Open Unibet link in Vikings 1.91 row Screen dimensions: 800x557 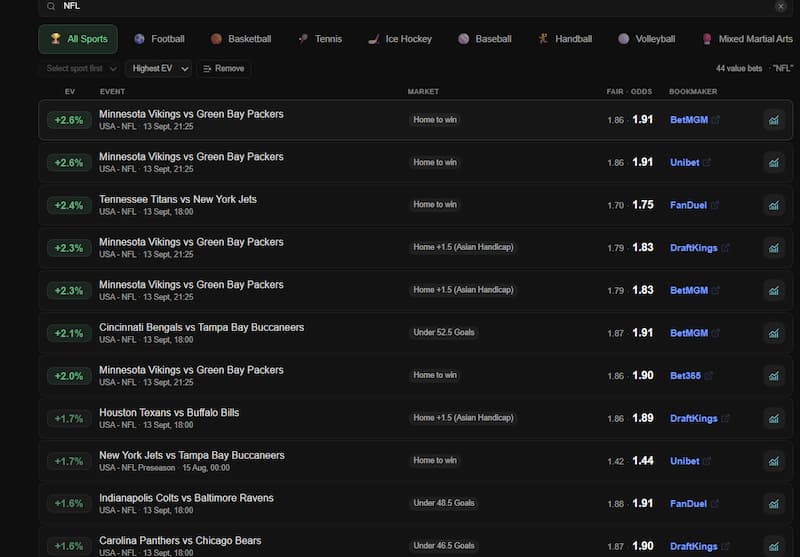click(685, 163)
